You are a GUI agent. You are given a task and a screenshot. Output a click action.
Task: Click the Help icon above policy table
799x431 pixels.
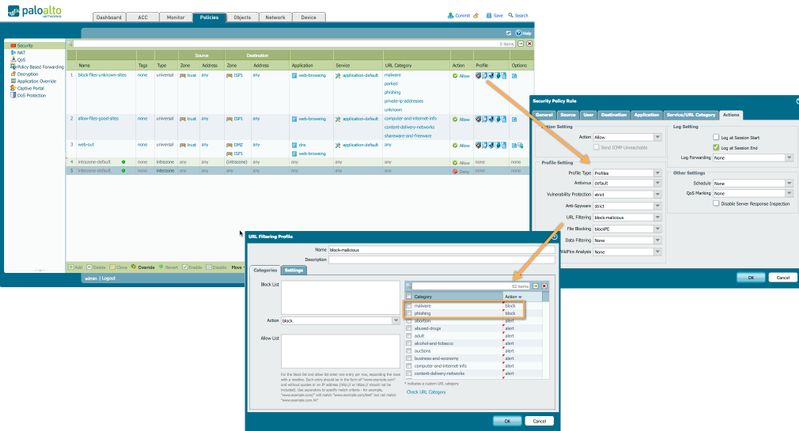coord(519,33)
